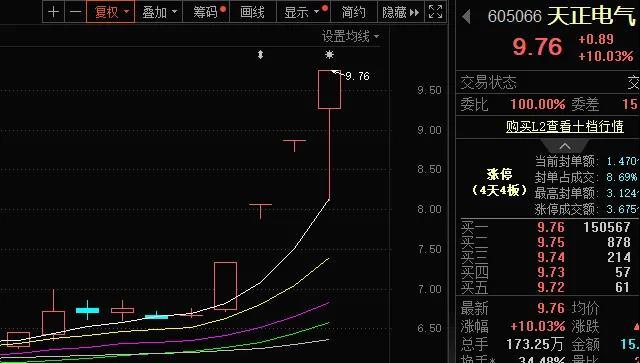
Task: Open the 复权 dropdown
Action: tap(111, 12)
